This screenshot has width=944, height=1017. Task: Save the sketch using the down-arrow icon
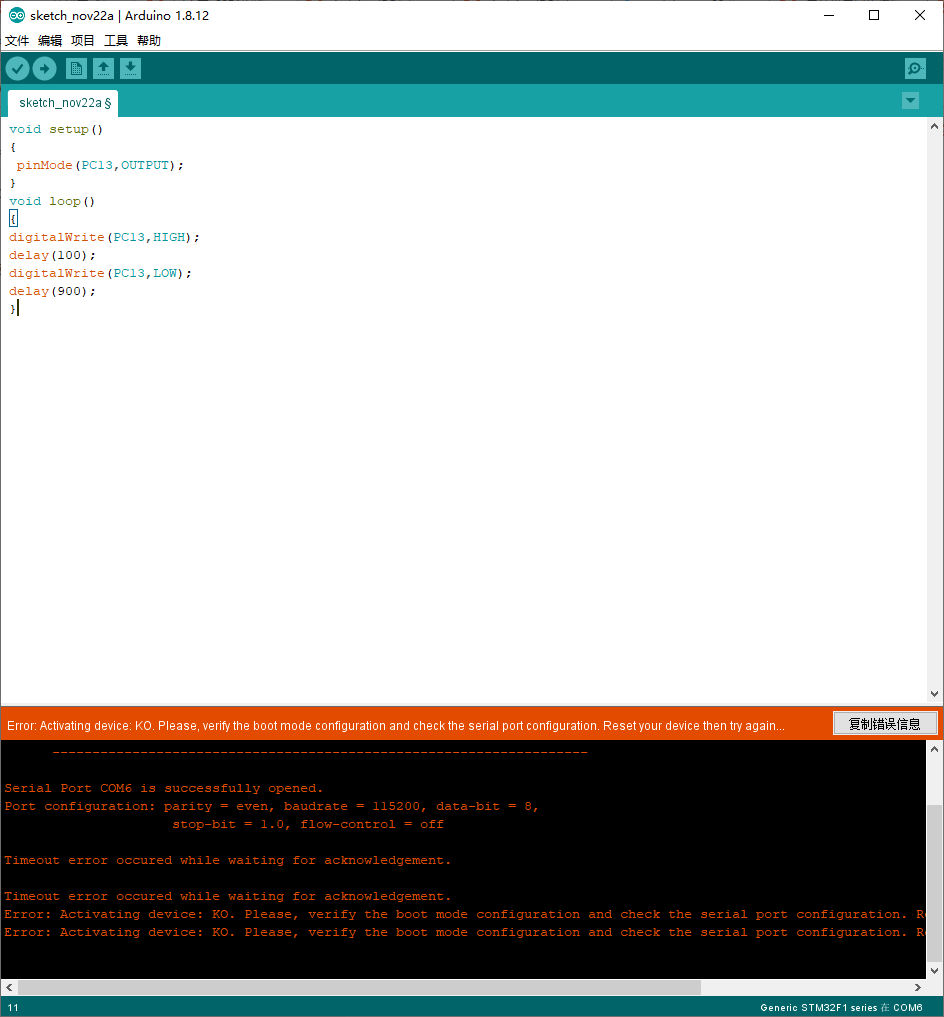click(130, 68)
